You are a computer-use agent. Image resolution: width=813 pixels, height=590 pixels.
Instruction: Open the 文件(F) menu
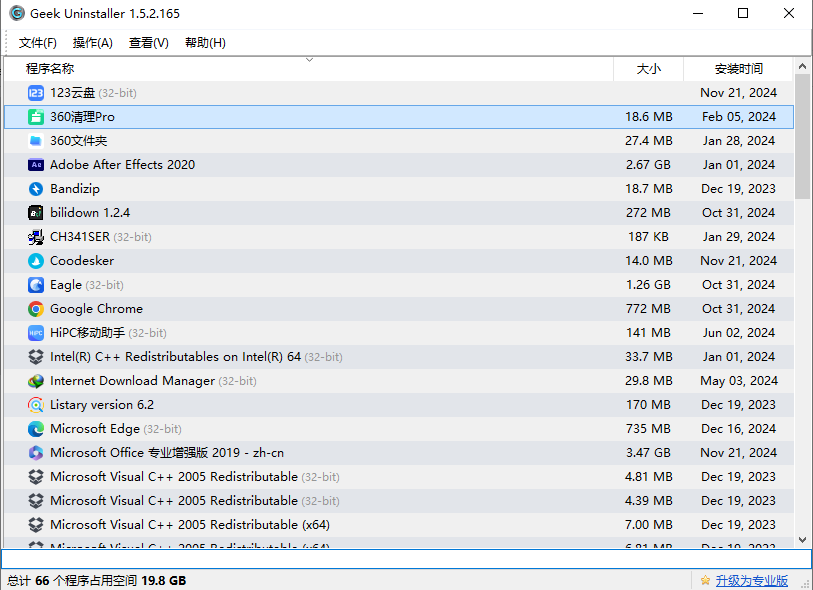point(38,43)
